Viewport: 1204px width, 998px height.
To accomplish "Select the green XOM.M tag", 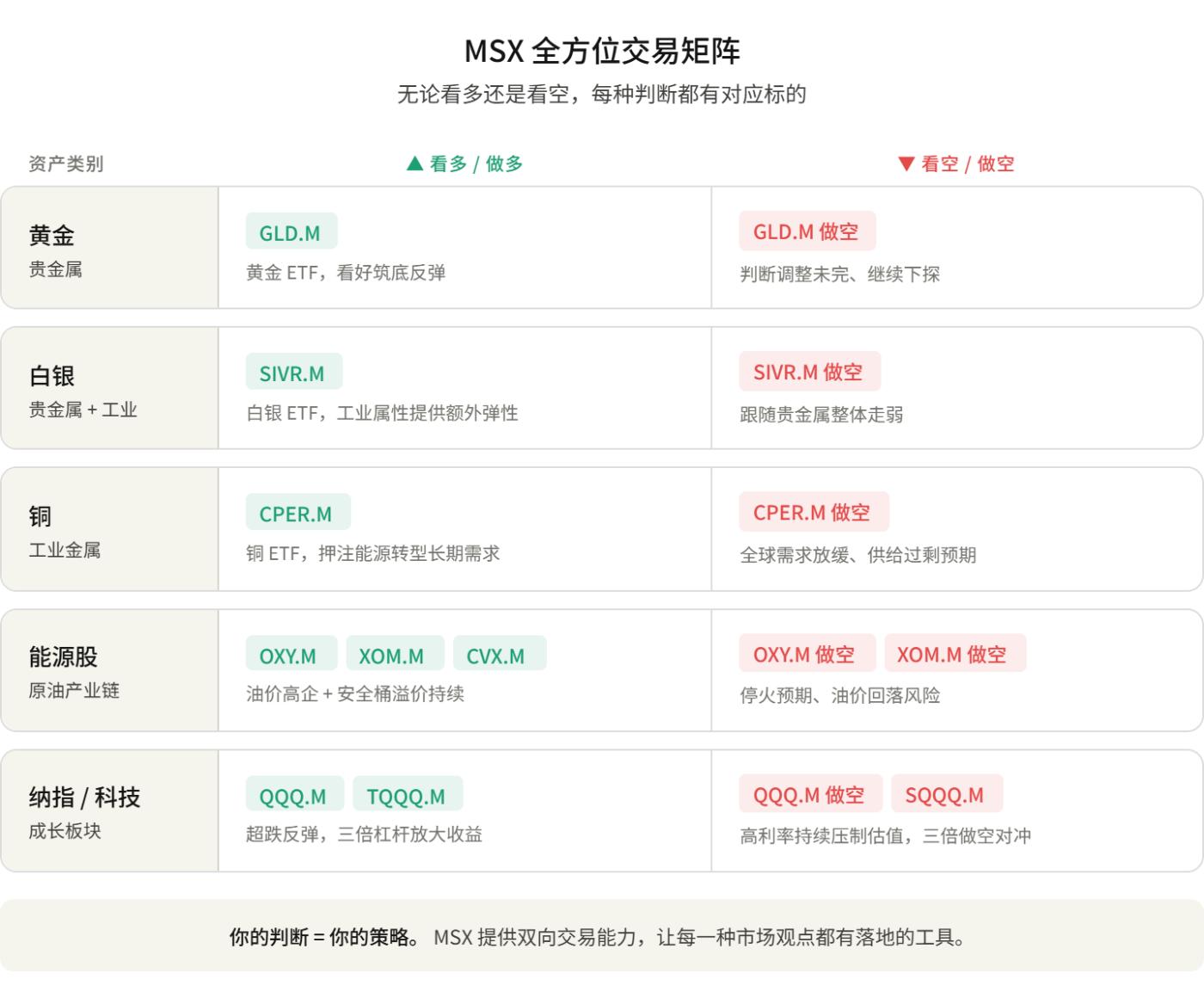I will point(392,655).
